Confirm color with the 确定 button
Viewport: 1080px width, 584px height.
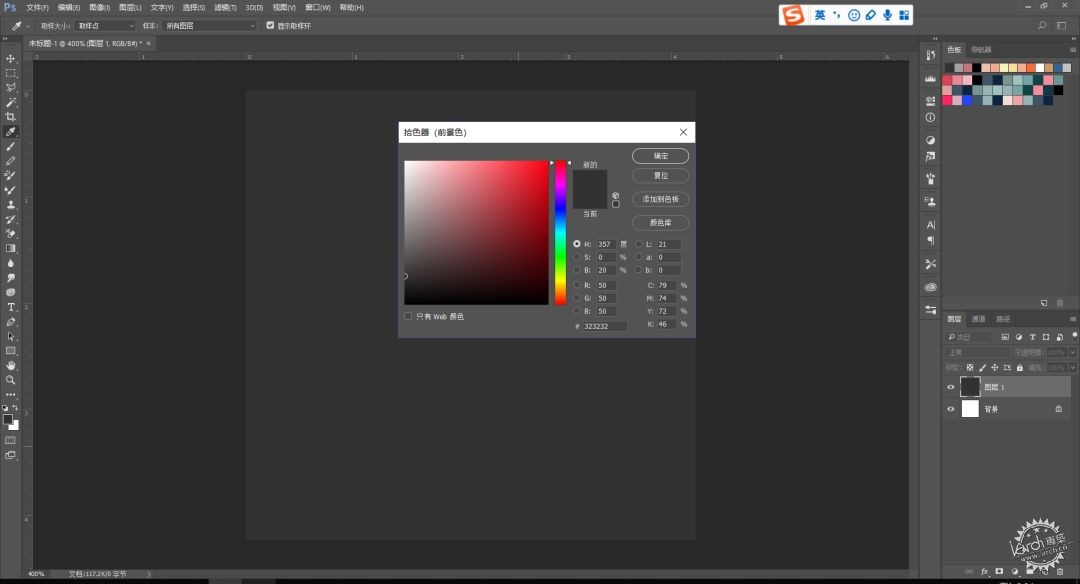point(660,156)
